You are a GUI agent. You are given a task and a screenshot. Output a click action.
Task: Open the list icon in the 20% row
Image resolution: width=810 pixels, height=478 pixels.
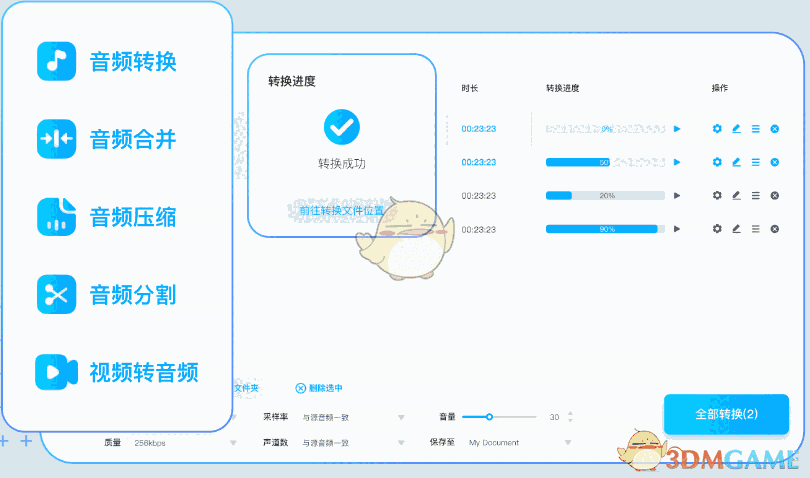756,195
